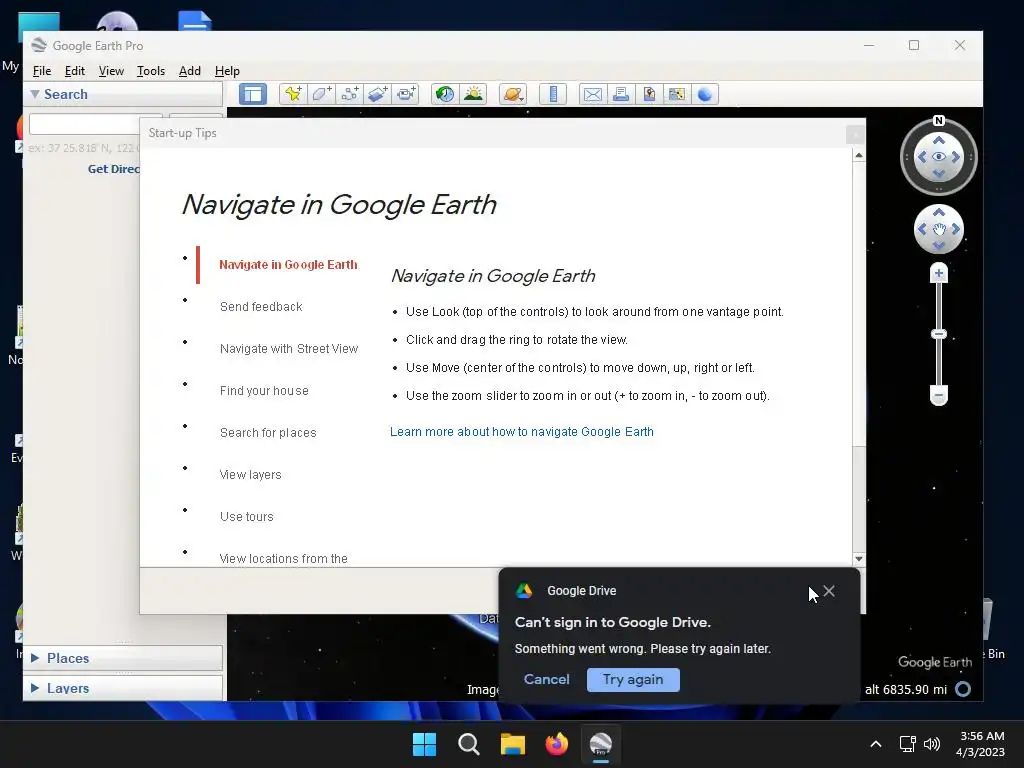Close the Start-up Tips dialog
1024x768 pixels.
point(855,134)
